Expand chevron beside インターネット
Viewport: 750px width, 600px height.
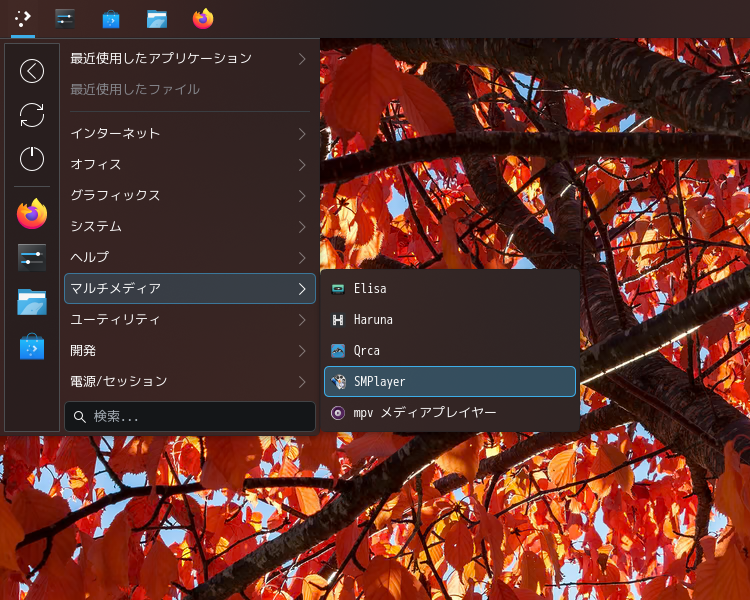click(302, 134)
